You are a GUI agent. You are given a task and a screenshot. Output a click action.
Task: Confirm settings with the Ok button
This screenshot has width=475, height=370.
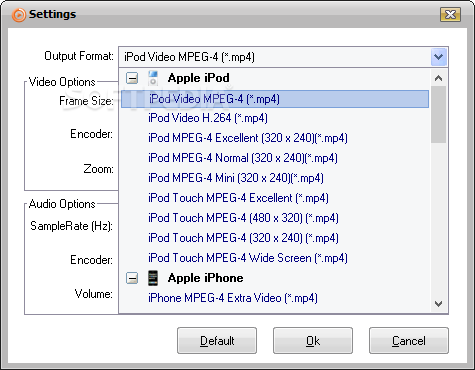pos(313,341)
